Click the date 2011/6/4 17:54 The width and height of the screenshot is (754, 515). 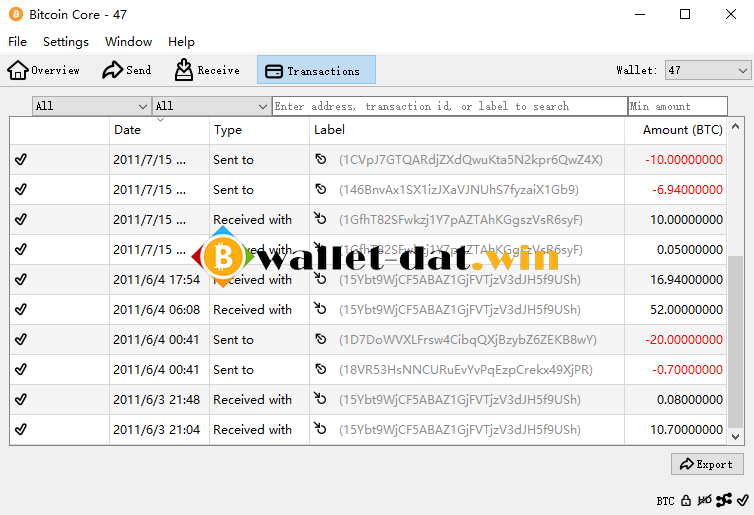tap(156, 279)
